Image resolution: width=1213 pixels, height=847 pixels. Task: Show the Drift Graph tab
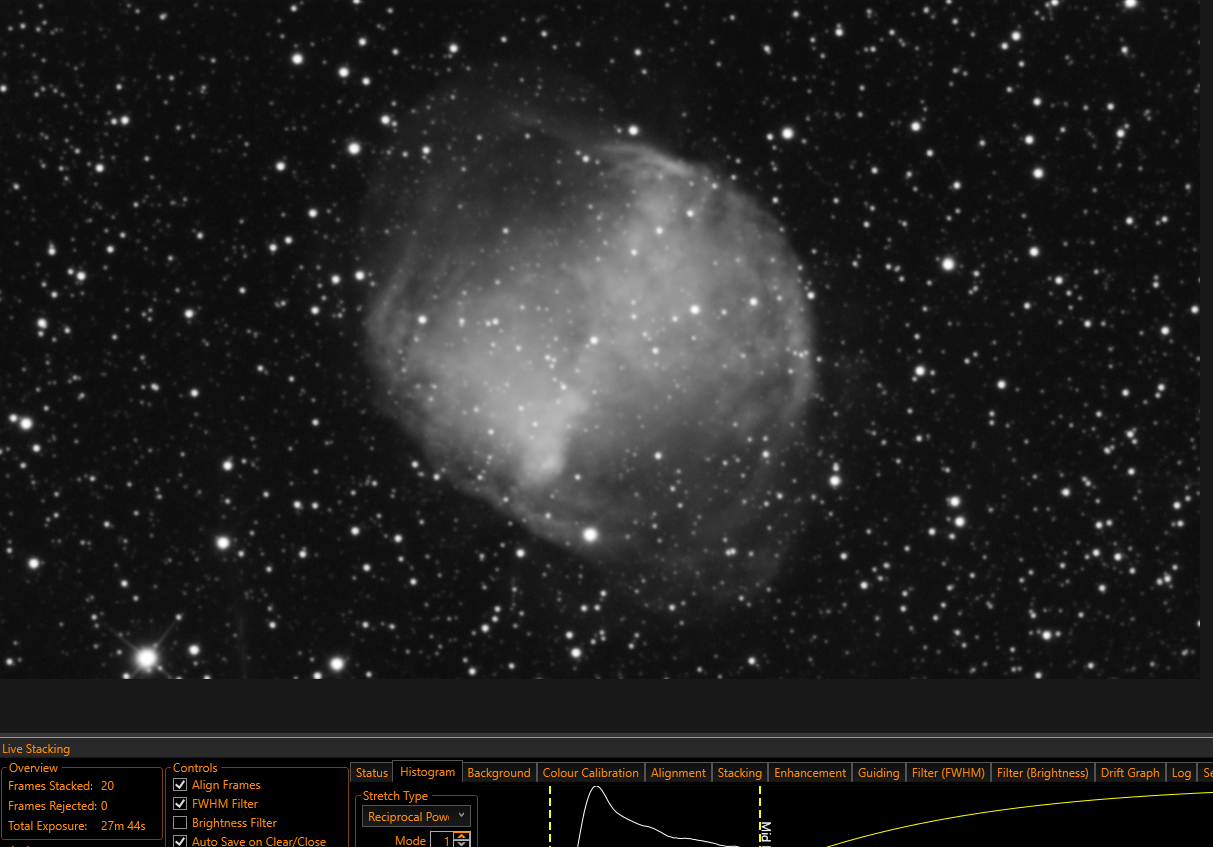[x=1130, y=773]
